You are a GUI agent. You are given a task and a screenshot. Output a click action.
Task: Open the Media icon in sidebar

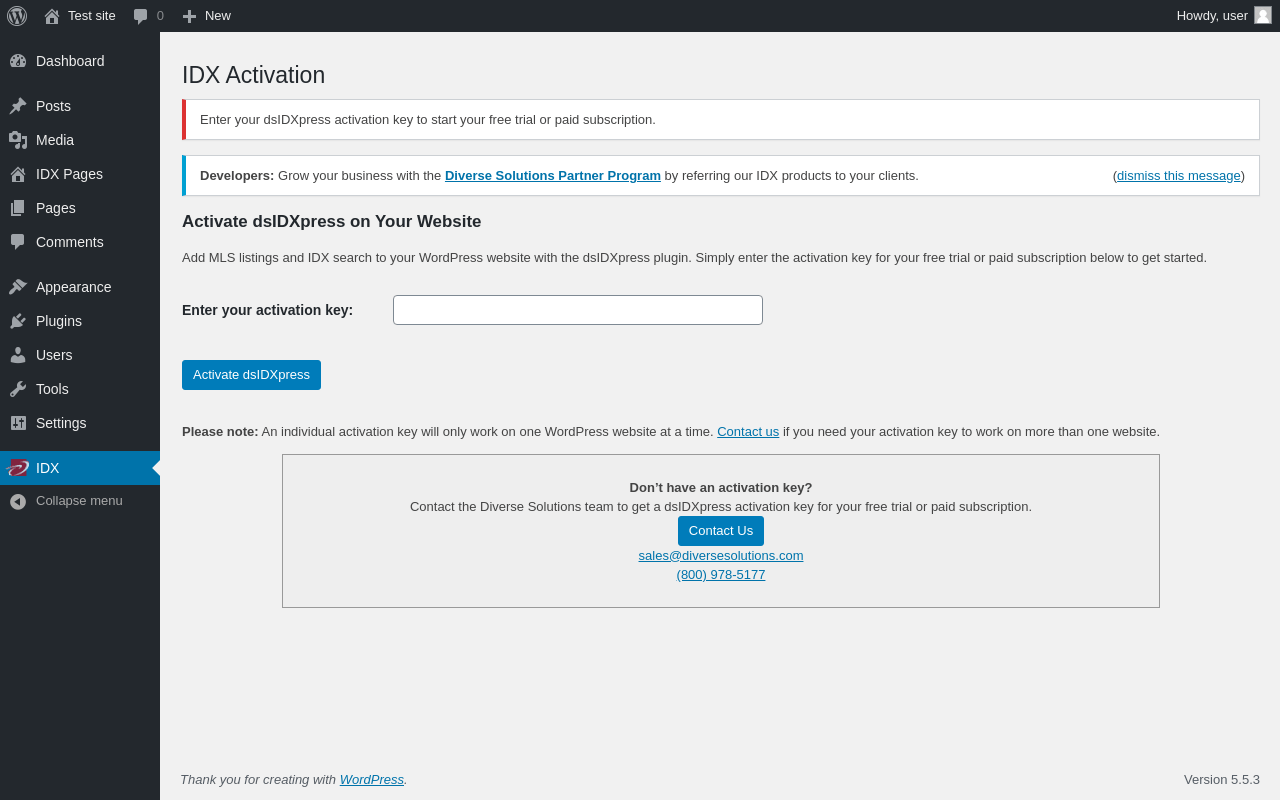point(18,140)
